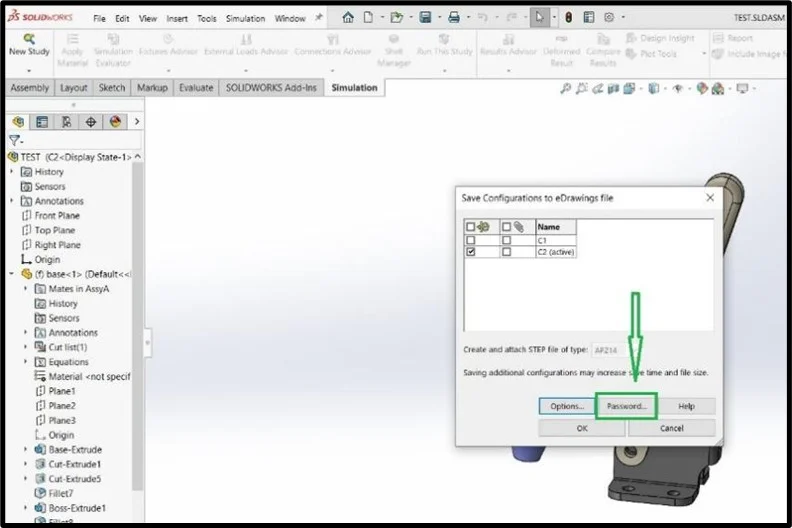Screen dimensions: 792x528
Task: Click the STEP file type AP214 field
Action: pos(609,350)
